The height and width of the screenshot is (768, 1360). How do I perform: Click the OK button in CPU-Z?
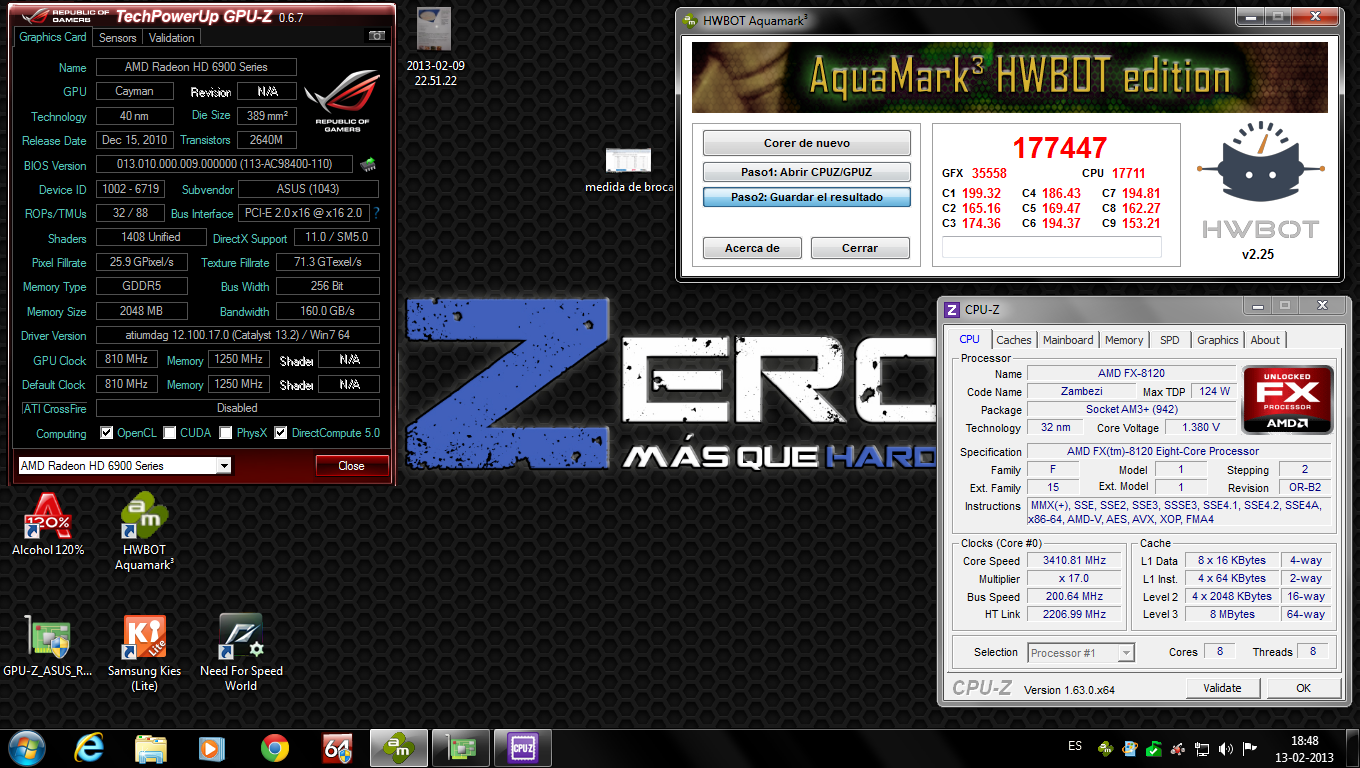click(x=1303, y=688)
